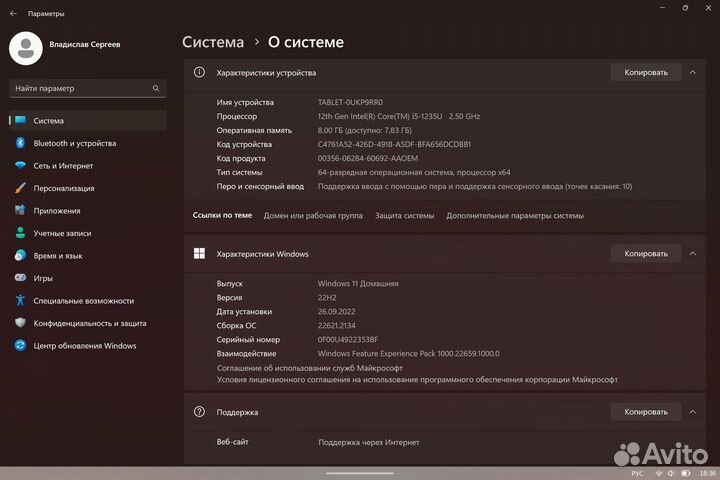Image resolution: width=720 pixels, height=480 pixels.
Task: Open Защита системы link
Action: (x=404, y=215)
